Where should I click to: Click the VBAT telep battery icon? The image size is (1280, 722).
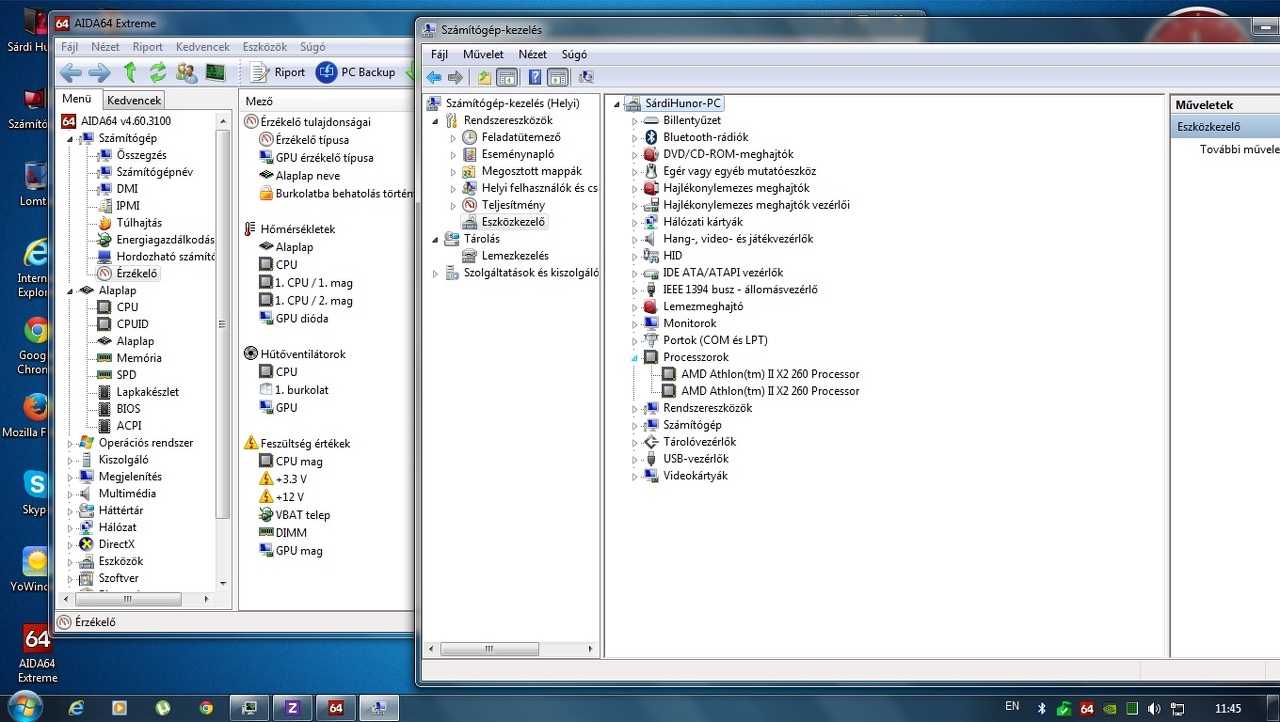pos(266,515)
